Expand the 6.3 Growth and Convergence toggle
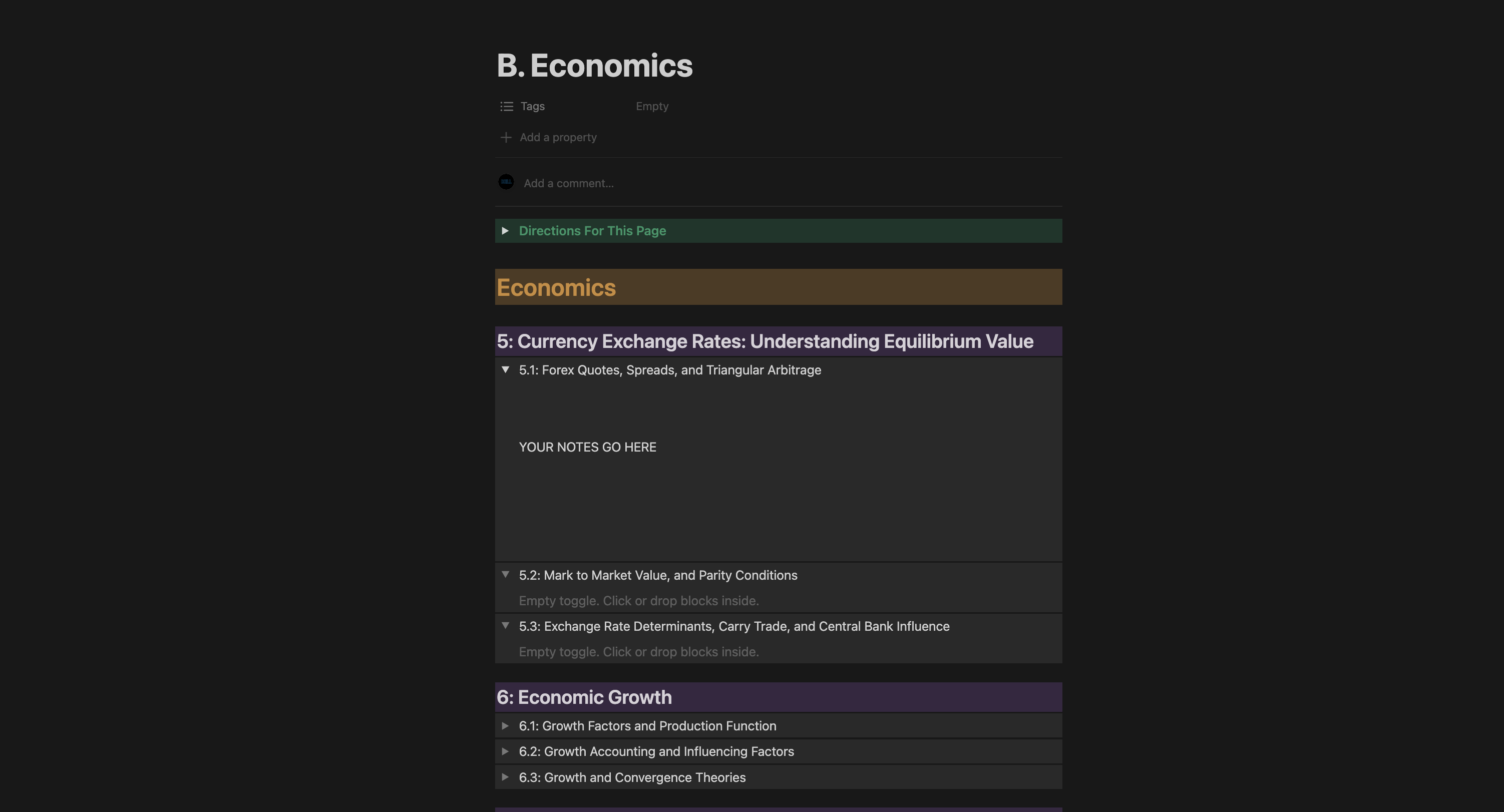The image size is (1504, 812). click(506, 777)
